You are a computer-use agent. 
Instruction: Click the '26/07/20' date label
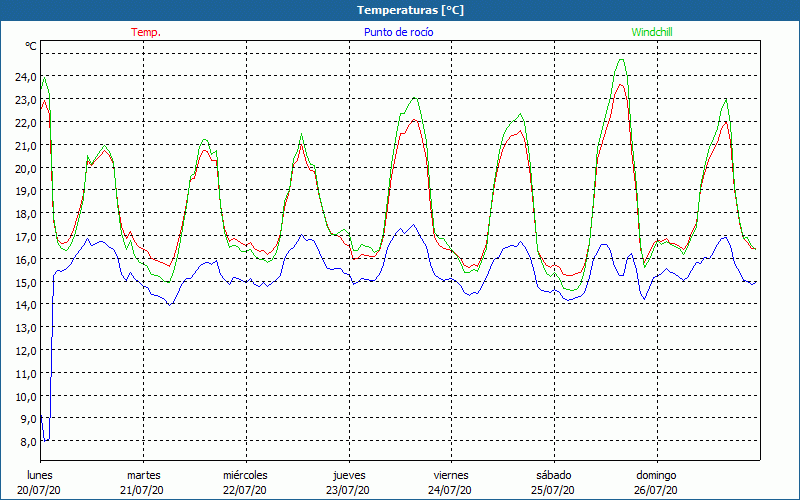656,490
